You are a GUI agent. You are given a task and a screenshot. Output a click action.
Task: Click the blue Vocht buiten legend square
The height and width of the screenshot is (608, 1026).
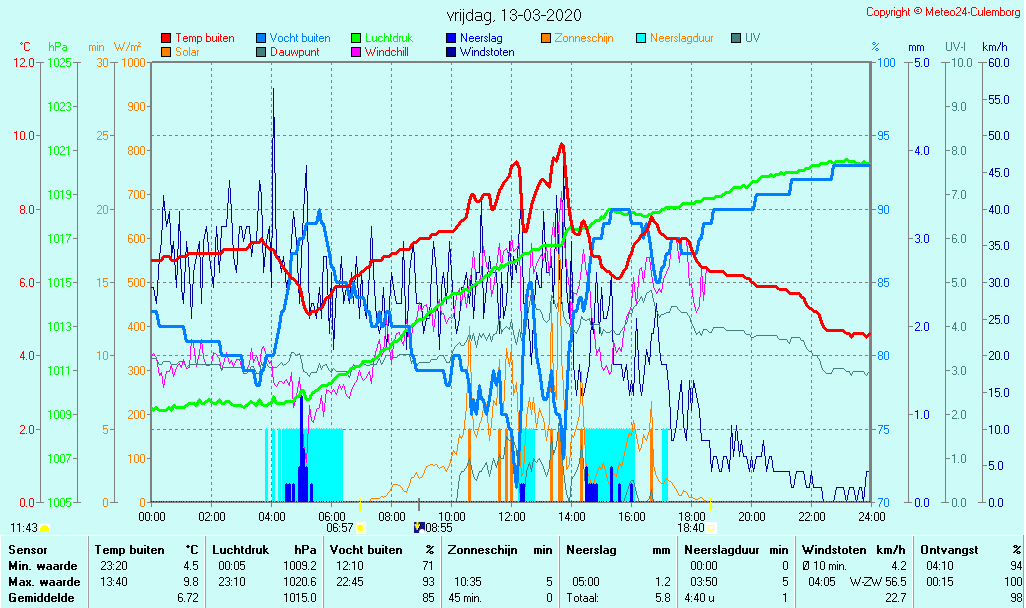pyautogui.click(x=261, y=38)
